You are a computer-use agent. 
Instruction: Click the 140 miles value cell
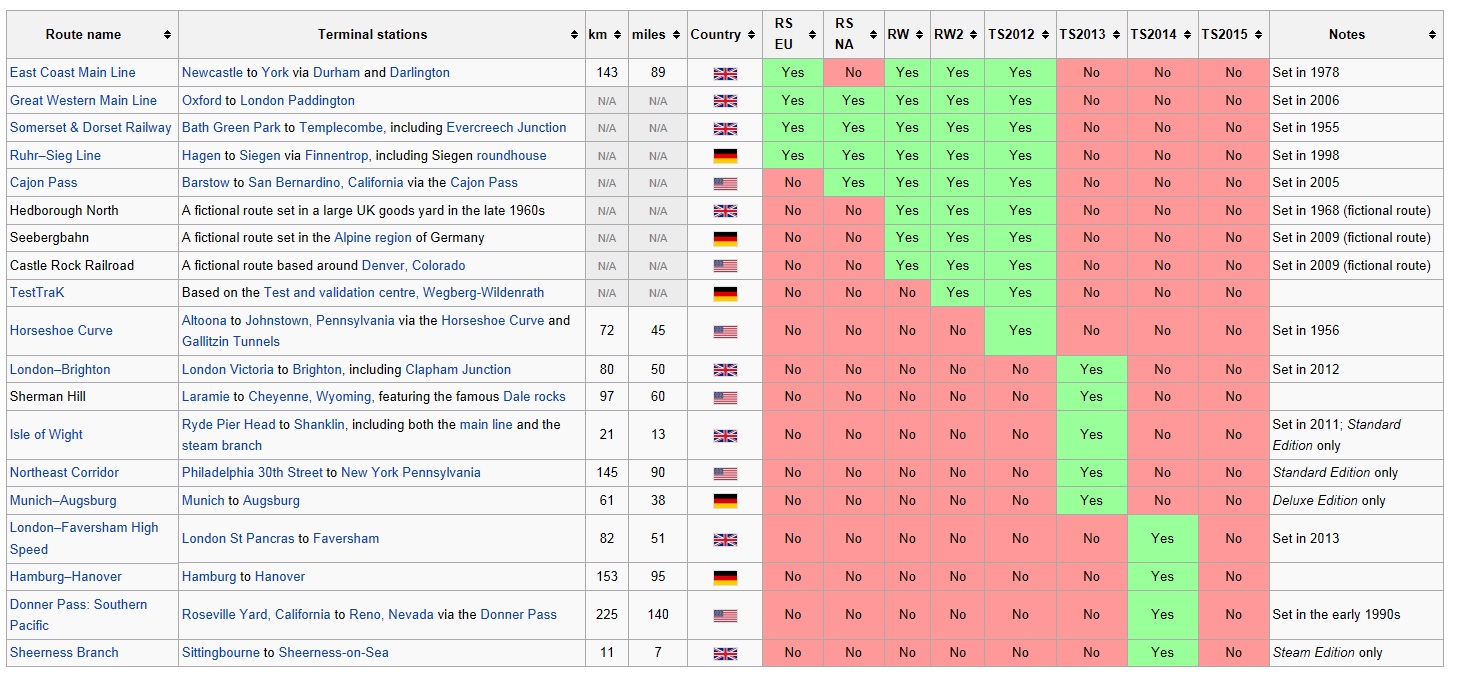click(657, 614)
